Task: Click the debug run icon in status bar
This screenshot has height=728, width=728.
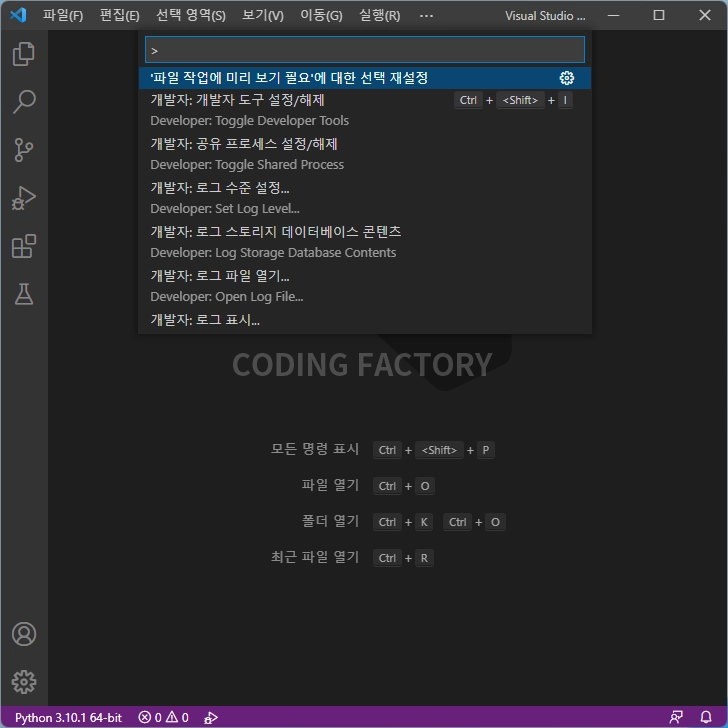Action: coord(211,718)
